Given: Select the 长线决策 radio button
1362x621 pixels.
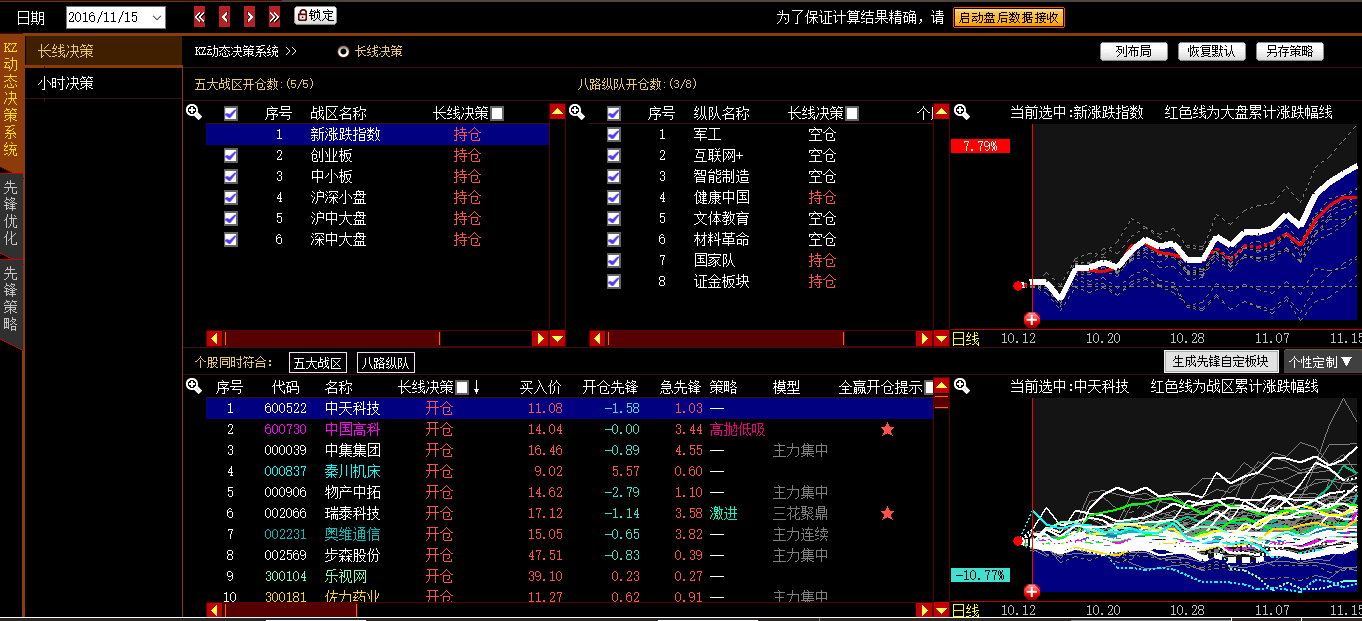Looking at the screenshot, I should (344, 51).
